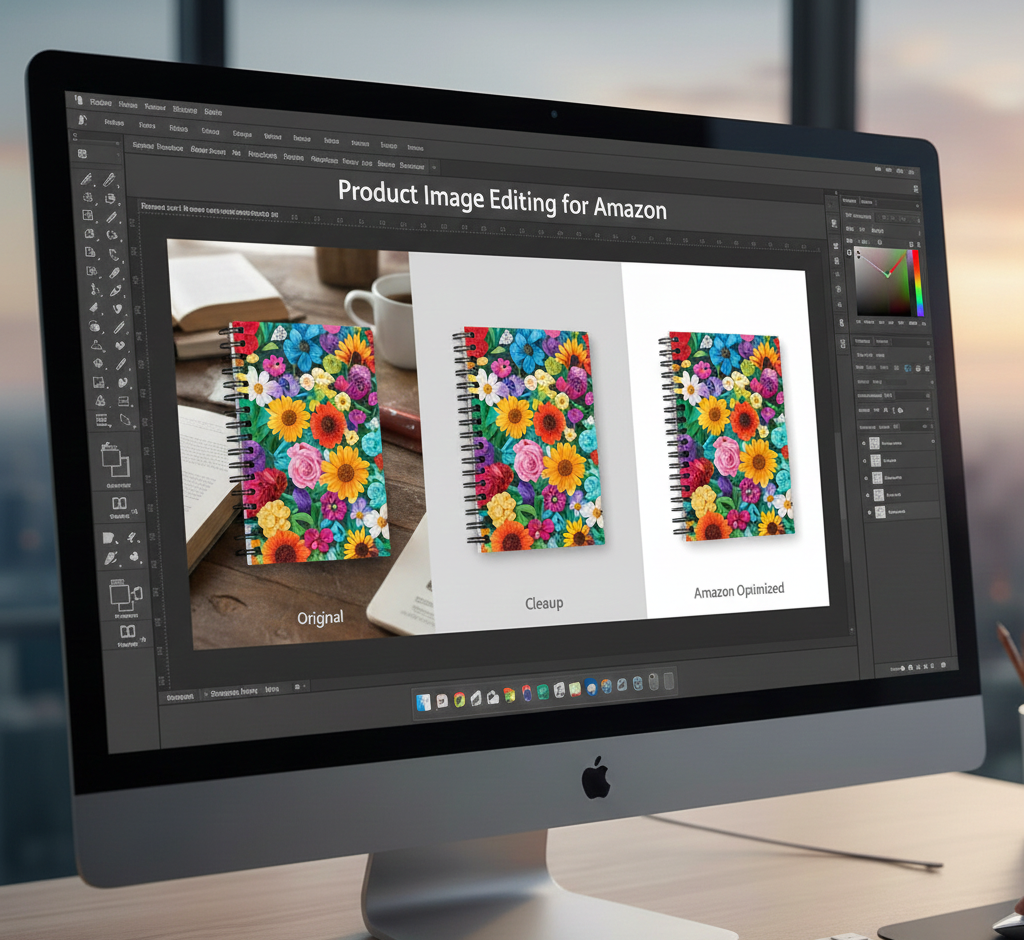The width and height of the screenshot is (1024, 940).
Task: Click the app home icon left of the menu bar
Action: tap(78, 101)
